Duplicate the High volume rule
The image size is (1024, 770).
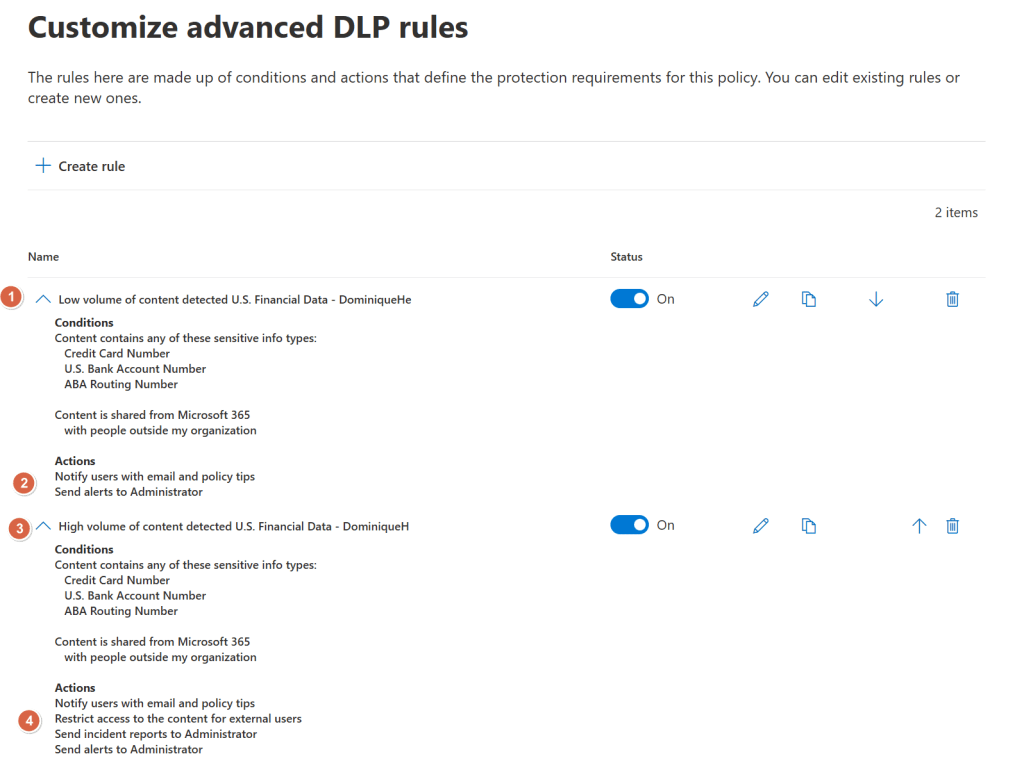tap(809, 526)
